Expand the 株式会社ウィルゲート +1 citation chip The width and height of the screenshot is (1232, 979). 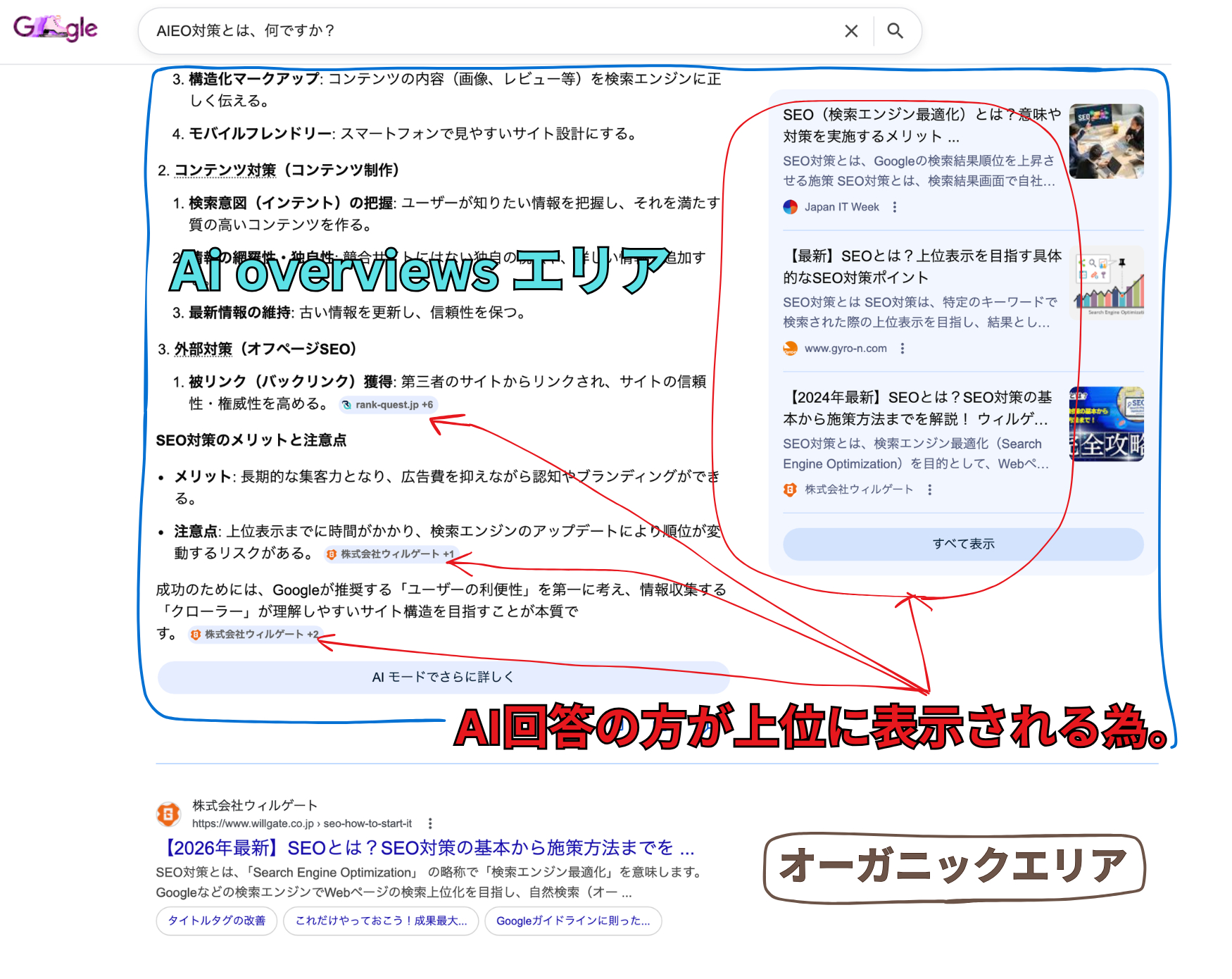[x=391, y=555]
